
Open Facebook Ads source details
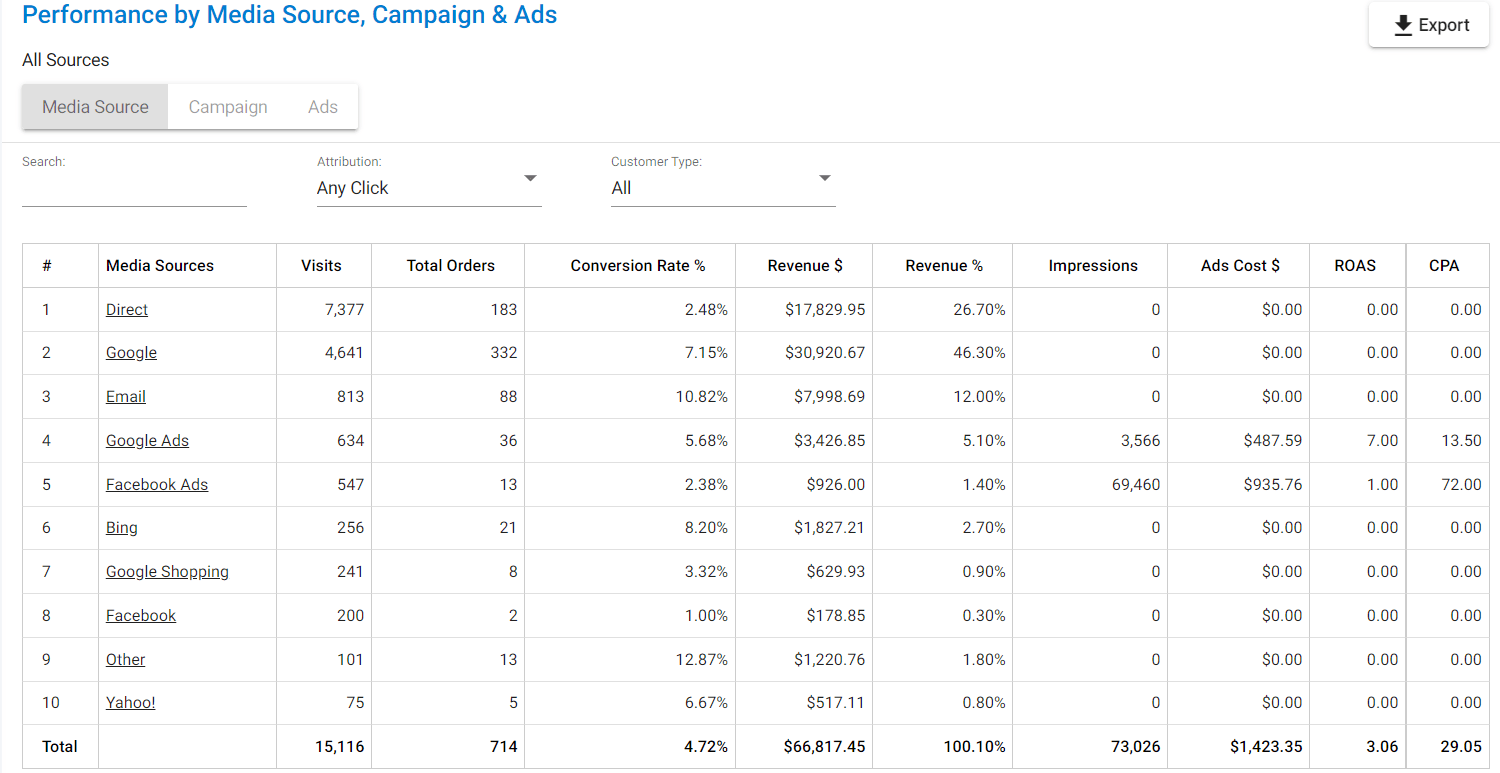(157, 485)
